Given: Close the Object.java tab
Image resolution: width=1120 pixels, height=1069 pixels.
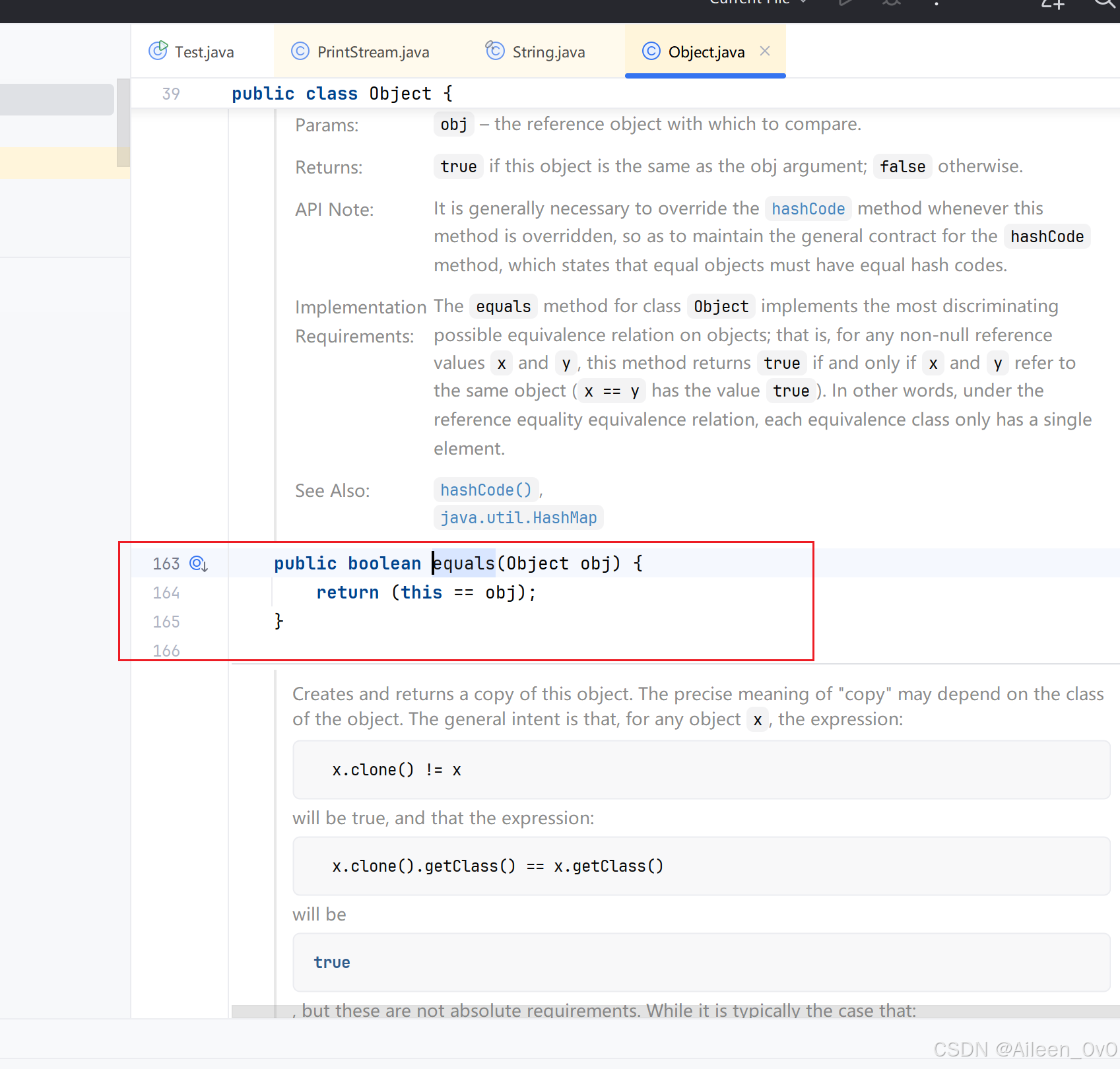Looking at the screenshot, I should [765, 51].
